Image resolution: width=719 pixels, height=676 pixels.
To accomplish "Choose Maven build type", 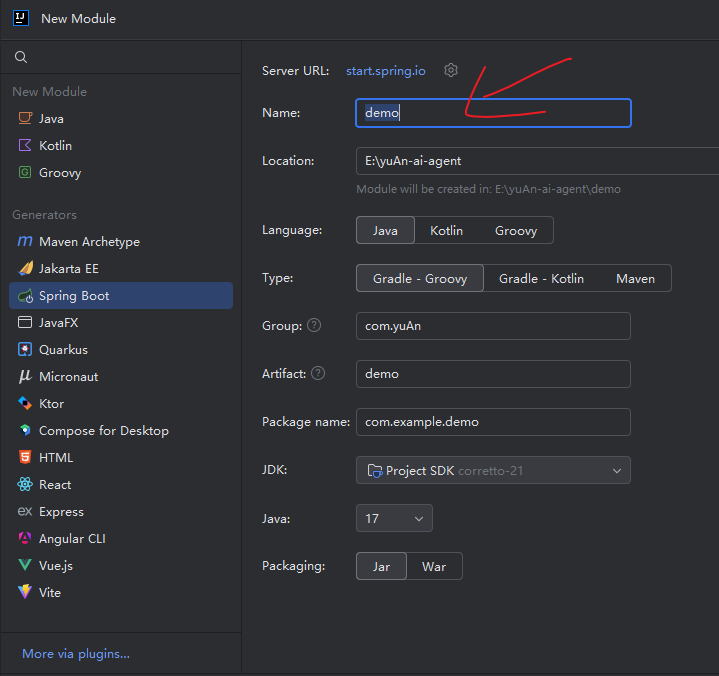I will (x=636, y=278).
